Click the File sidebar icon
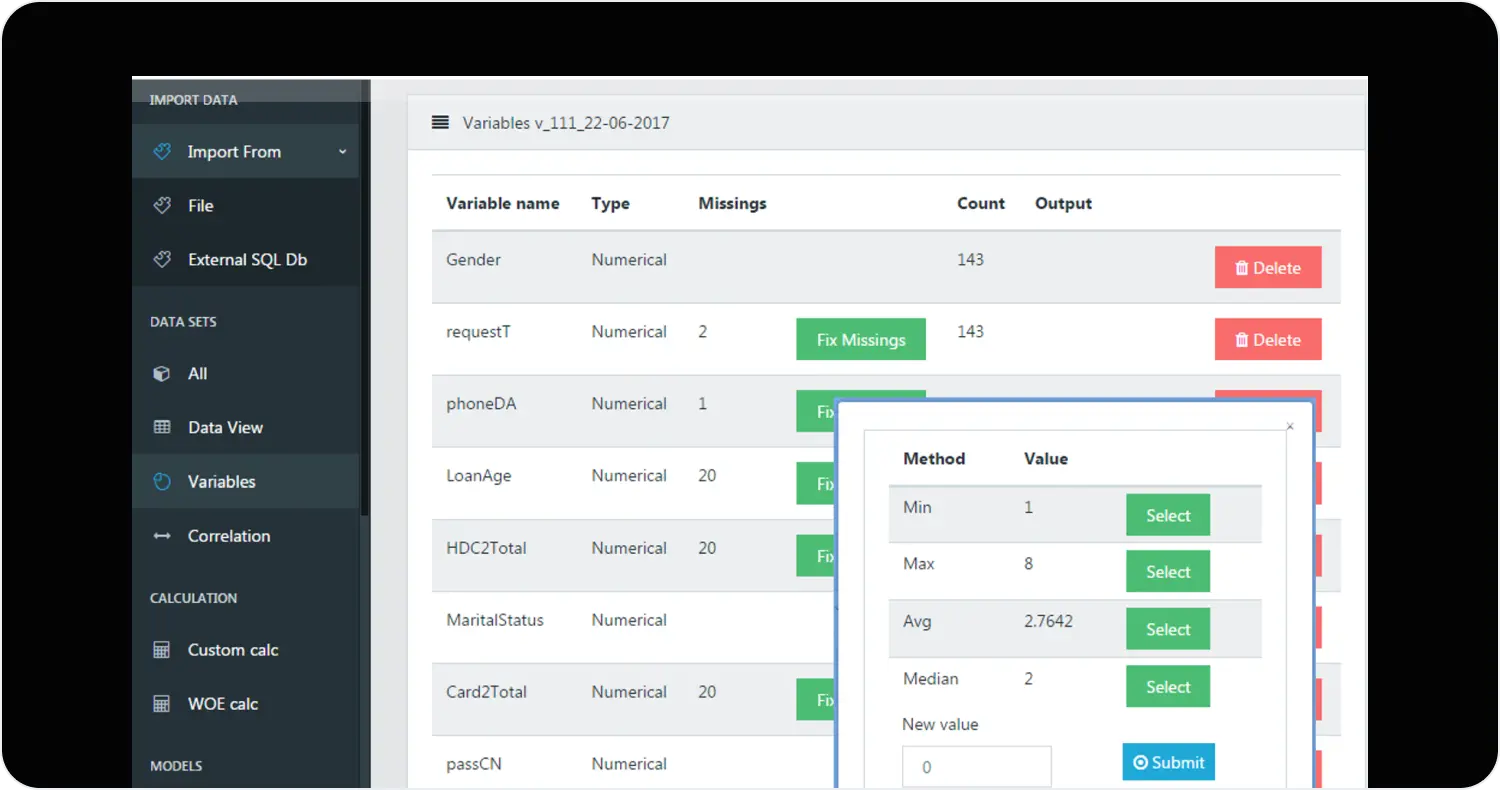 point(162,205)
